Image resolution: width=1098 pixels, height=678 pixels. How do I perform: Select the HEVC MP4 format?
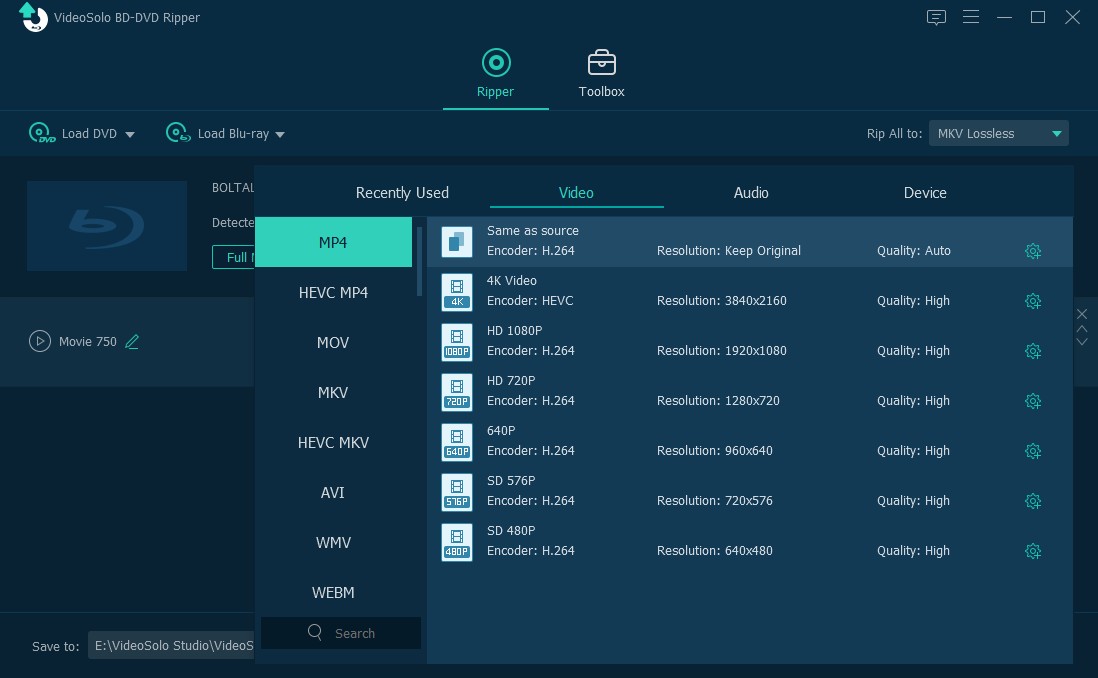click(332, 292)
